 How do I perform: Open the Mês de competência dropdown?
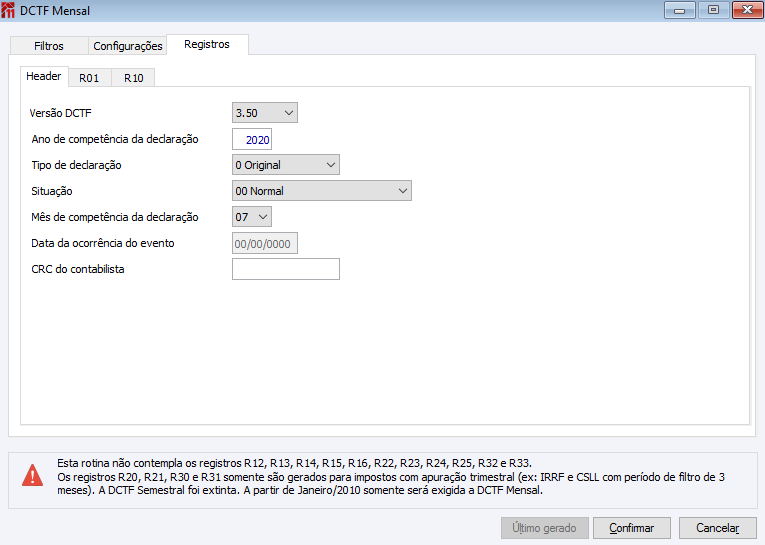pos(252,217)
